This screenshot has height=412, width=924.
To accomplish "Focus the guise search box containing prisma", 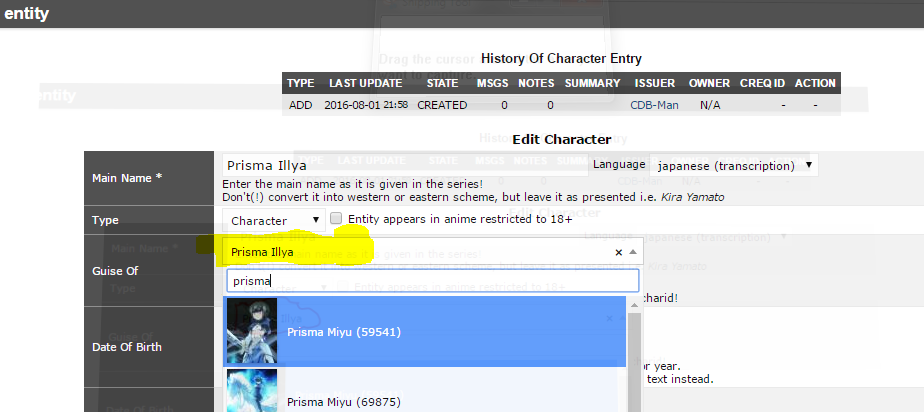I will [x=432, y=282].
